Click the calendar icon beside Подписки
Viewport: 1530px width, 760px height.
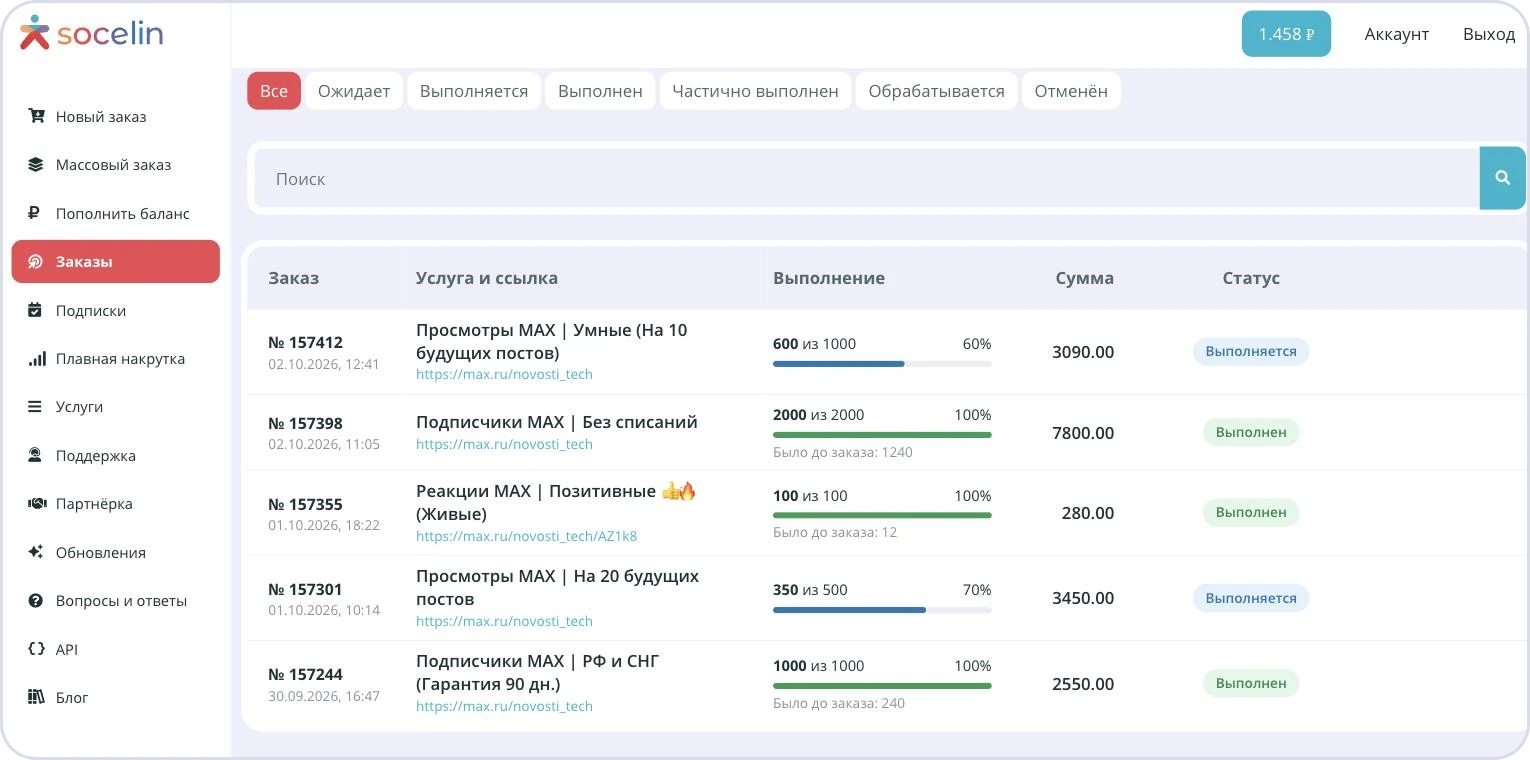coord(36,310)
